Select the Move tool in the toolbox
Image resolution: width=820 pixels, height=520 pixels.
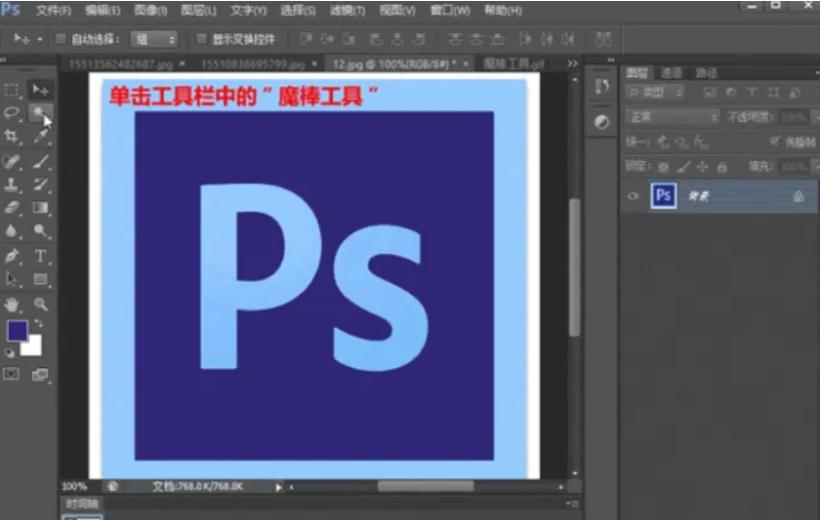[x=41, y=90]
